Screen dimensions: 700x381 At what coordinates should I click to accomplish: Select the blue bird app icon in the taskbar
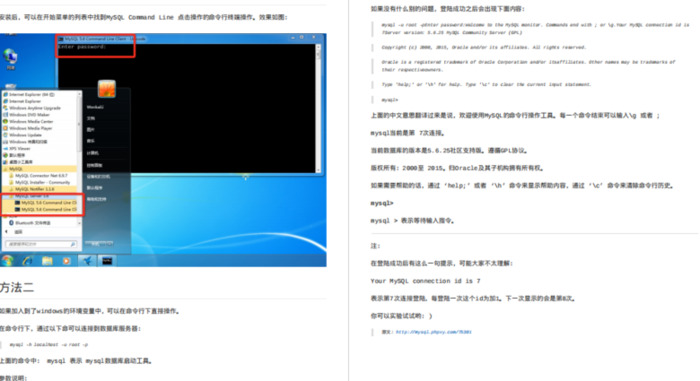click(x=87, y=260)
